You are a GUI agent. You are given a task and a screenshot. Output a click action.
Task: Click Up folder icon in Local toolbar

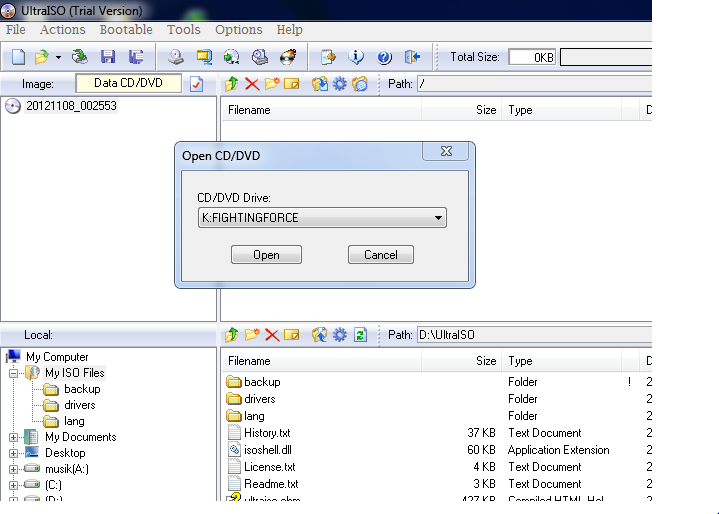click(232, 335)
